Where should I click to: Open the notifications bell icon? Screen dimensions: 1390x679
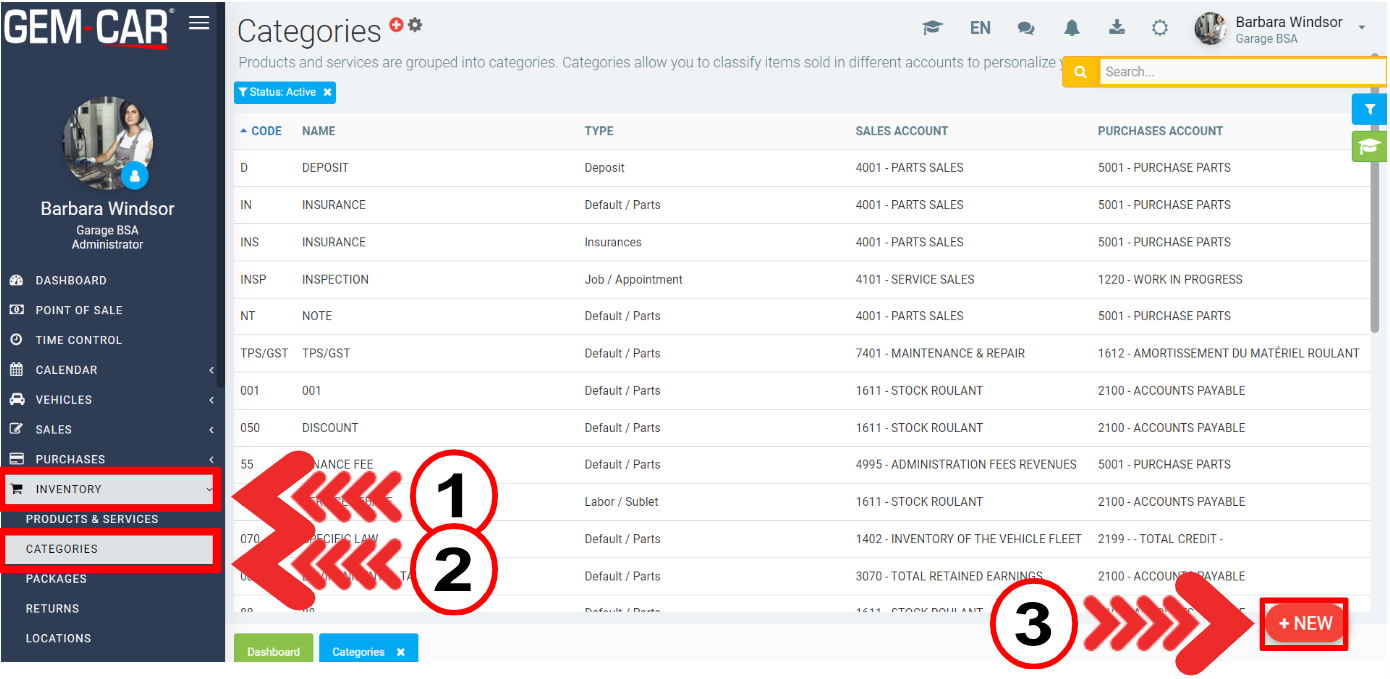tap(1072, 28)
